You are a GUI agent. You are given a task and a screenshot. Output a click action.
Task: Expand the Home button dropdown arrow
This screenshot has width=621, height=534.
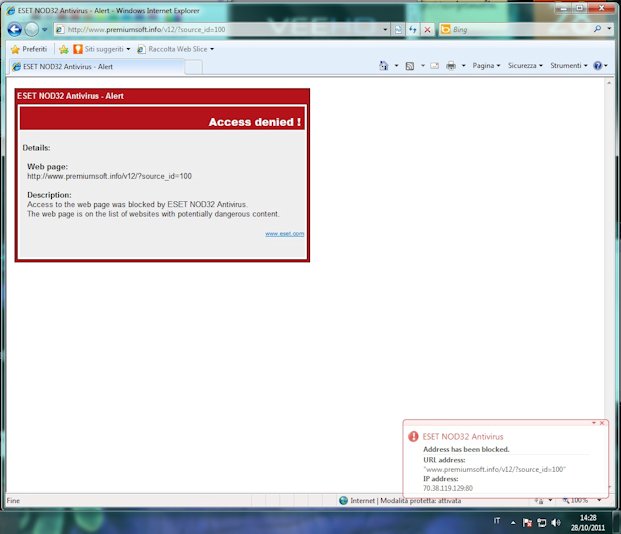tap(396, 66)
